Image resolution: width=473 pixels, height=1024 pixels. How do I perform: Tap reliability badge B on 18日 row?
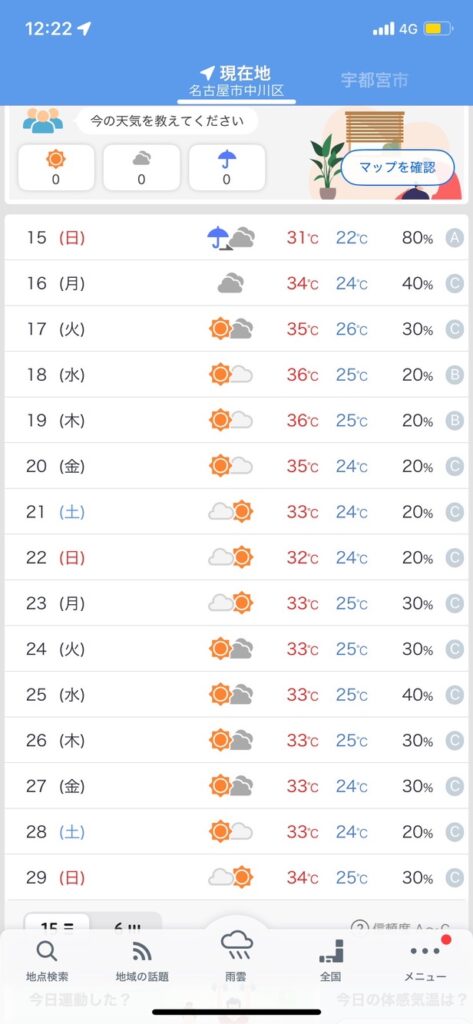click(x=455, y=375)
